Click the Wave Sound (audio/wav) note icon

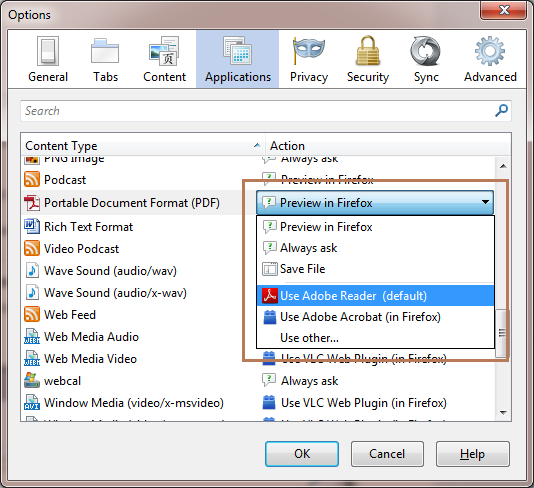coord(32,270)
